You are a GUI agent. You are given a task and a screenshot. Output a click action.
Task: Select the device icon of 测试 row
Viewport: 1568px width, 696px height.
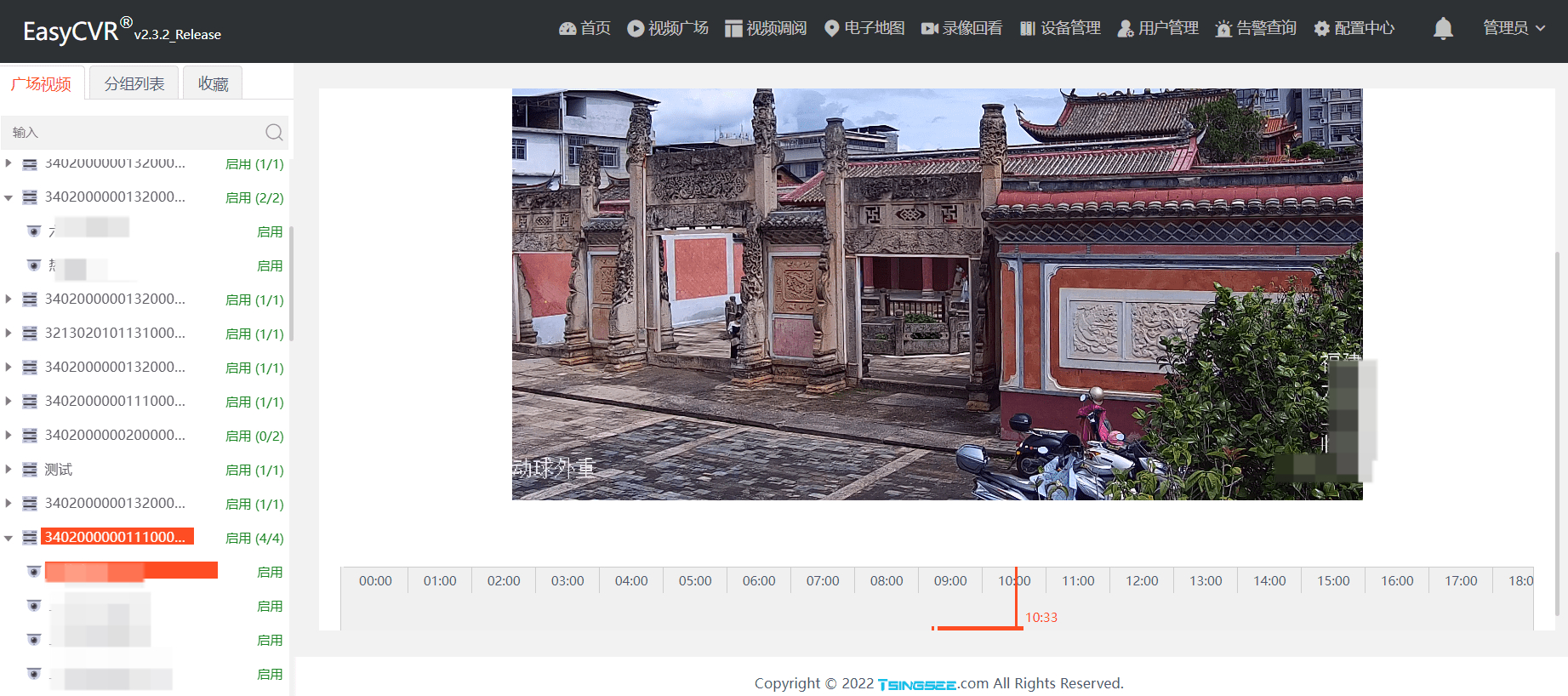[30, 470]
